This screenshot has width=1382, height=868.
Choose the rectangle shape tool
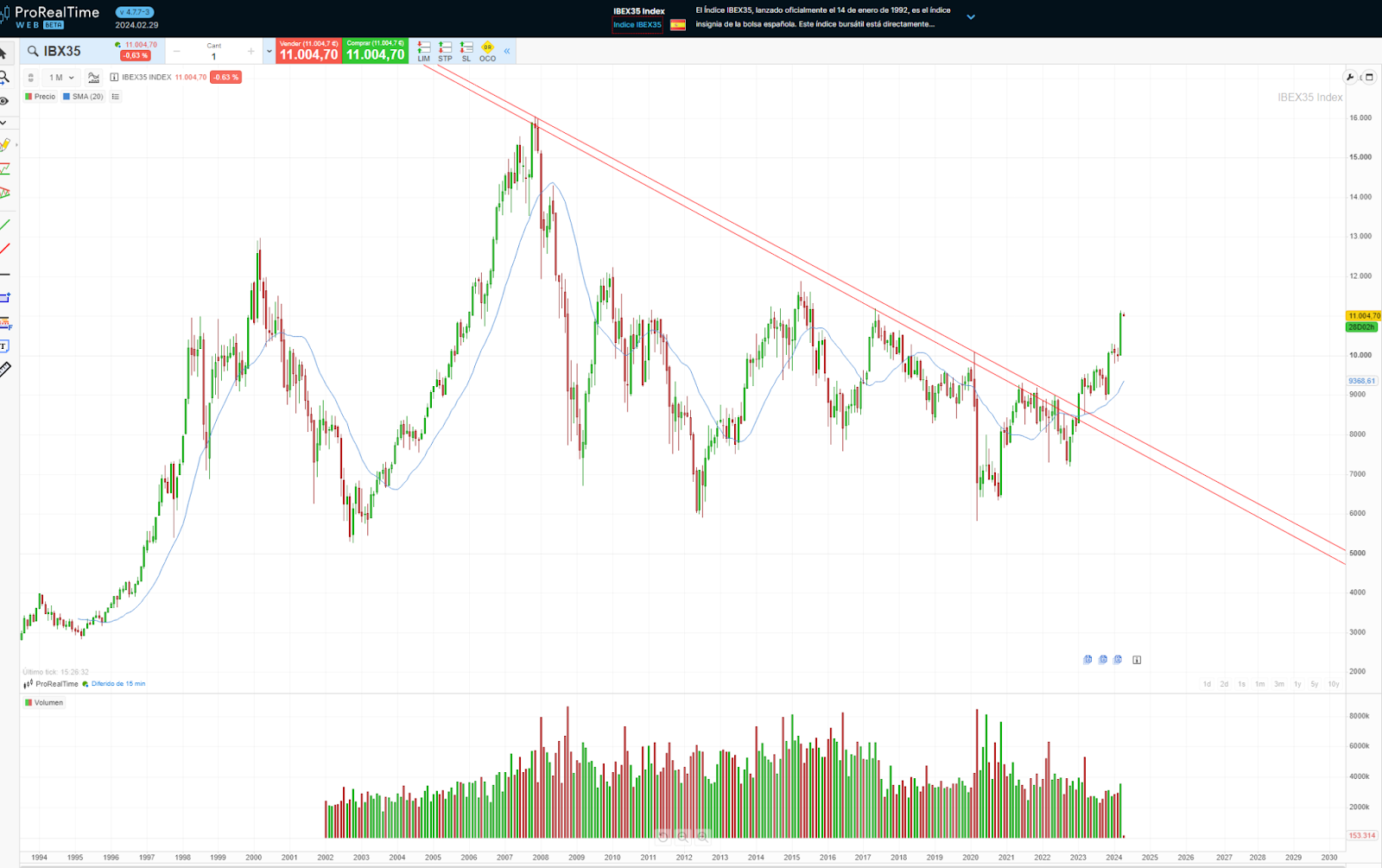(4, 298)
